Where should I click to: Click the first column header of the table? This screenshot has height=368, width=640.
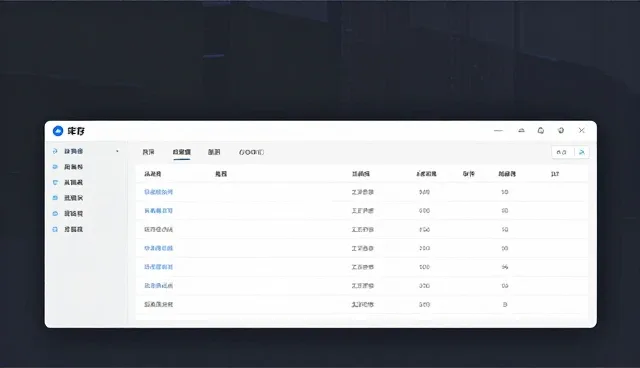pyautogui.click(x=153, y=174)
